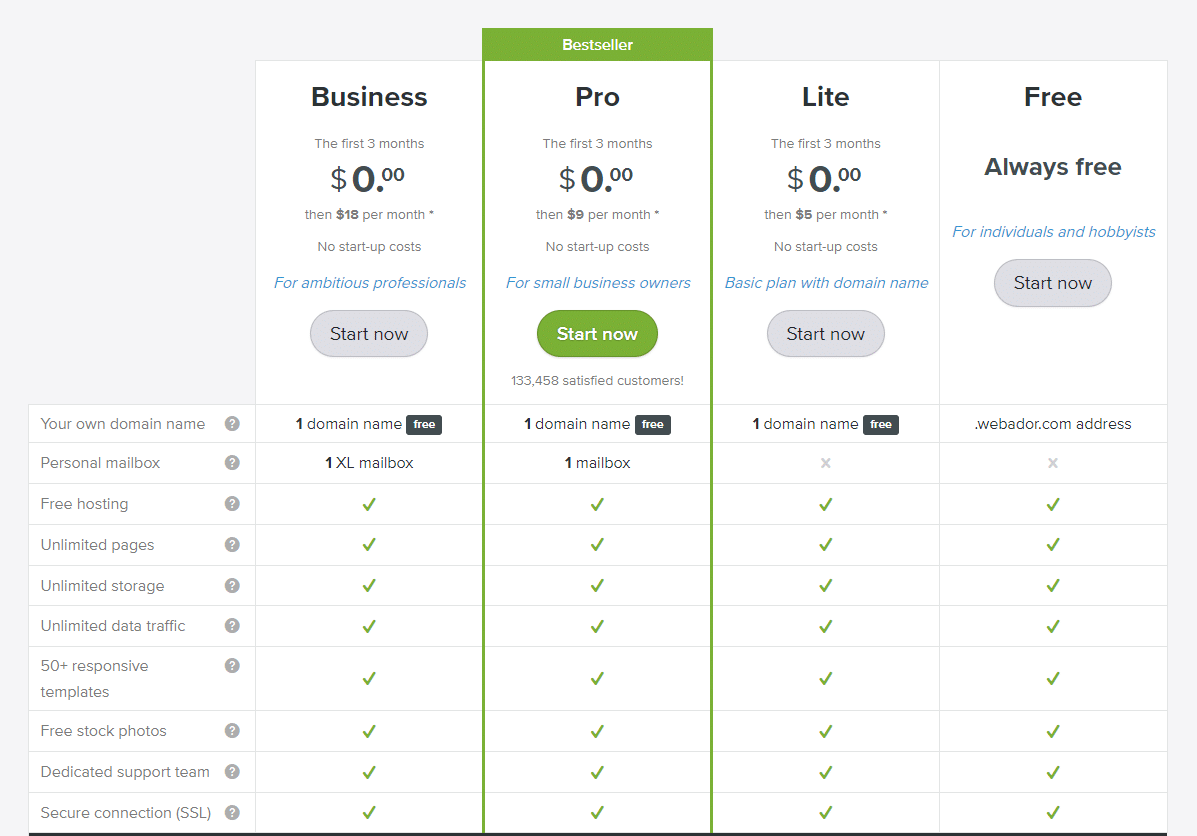Click help icon beside Secure connection (SSL)
The height and width of the screenshot is (836, 1197).
[x=232, y=813]
